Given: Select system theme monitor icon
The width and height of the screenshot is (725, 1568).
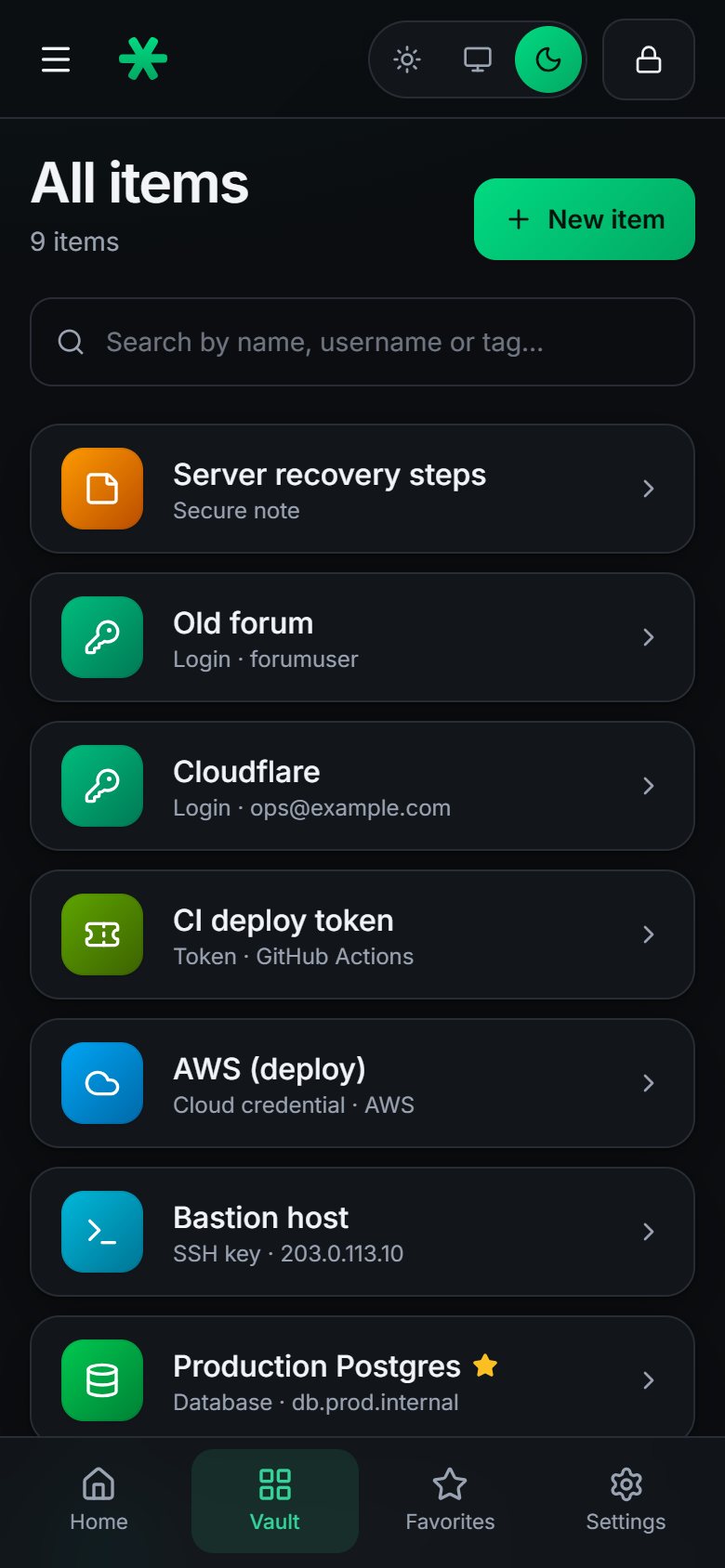Looking at the screenshot, I should pos(478,59).
